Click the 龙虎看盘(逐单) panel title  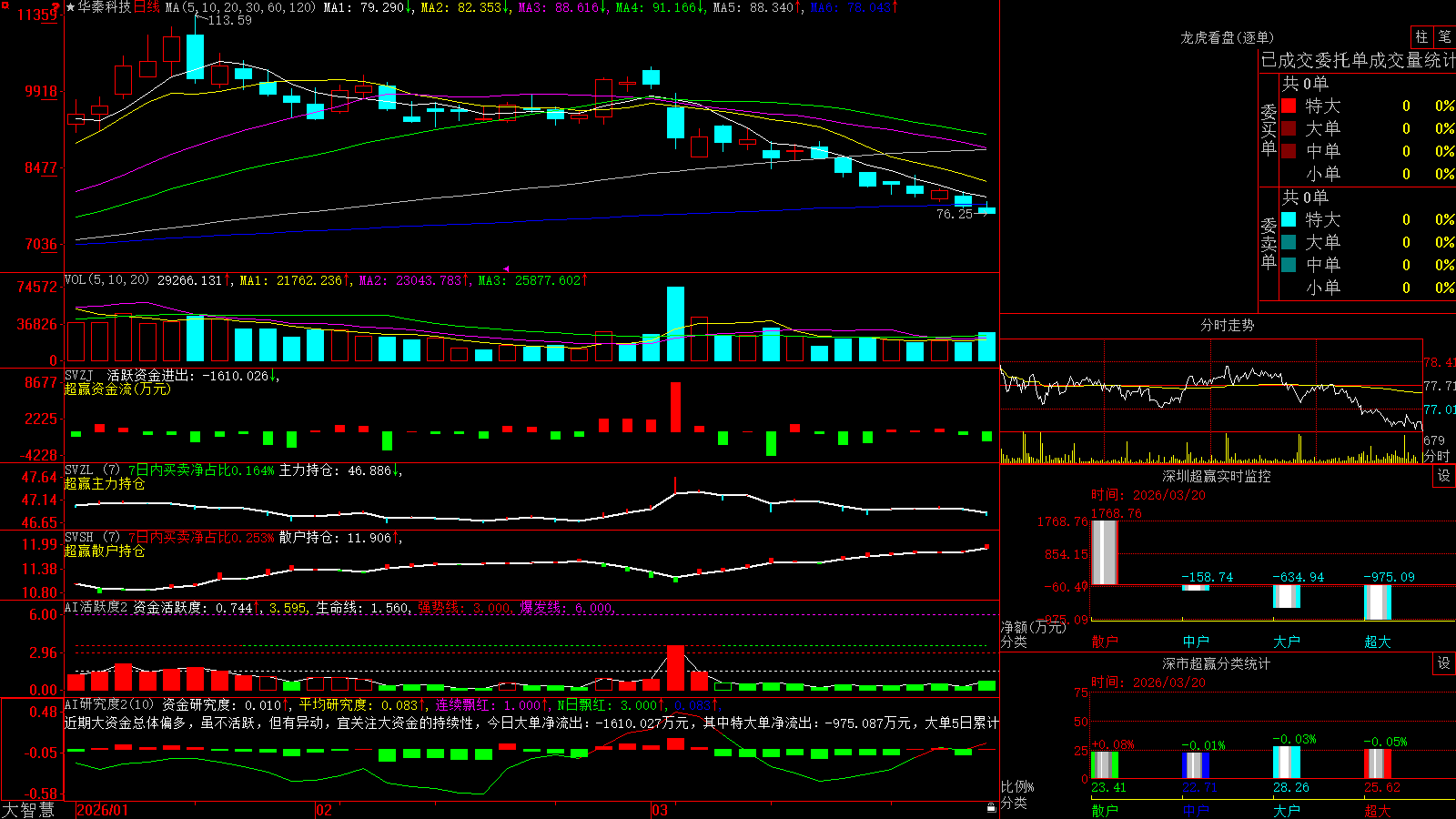coord(1227,37)
